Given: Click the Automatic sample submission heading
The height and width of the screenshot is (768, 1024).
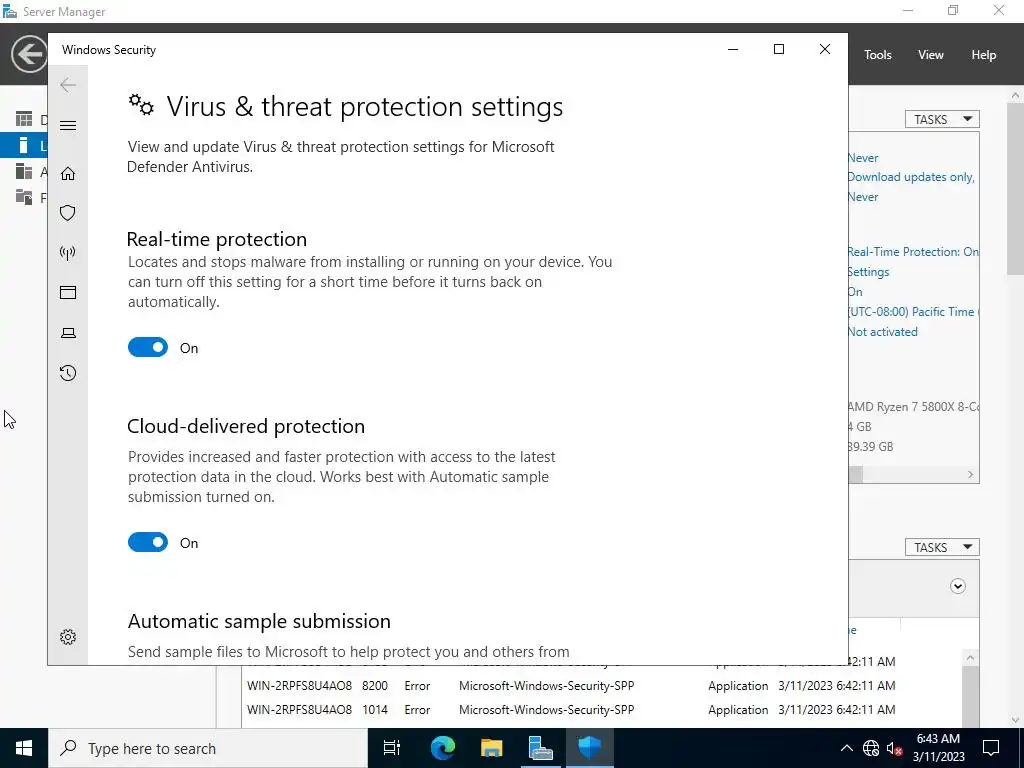Looking at the screenshot, I should [259, 621].
